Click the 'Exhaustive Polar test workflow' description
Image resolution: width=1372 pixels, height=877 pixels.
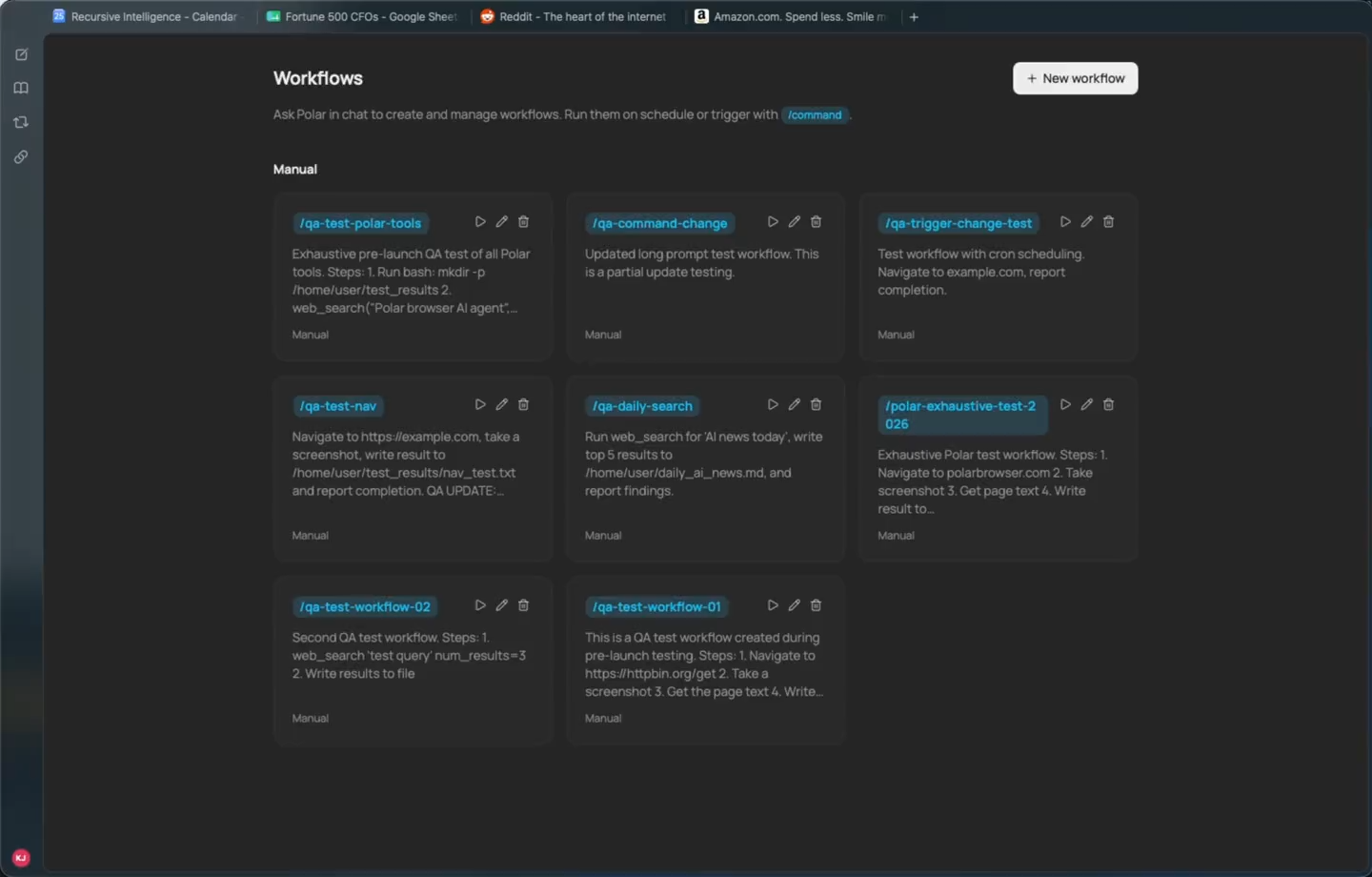tap(993, 482)
